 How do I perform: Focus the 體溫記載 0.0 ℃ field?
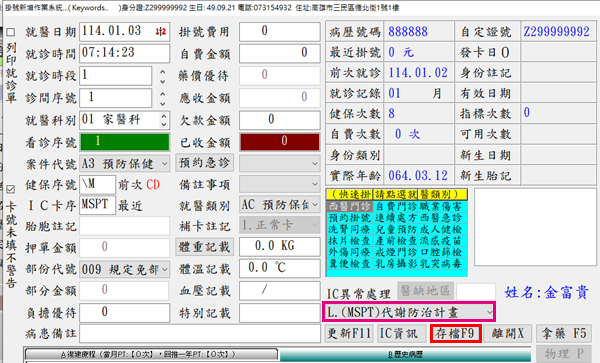280,268
